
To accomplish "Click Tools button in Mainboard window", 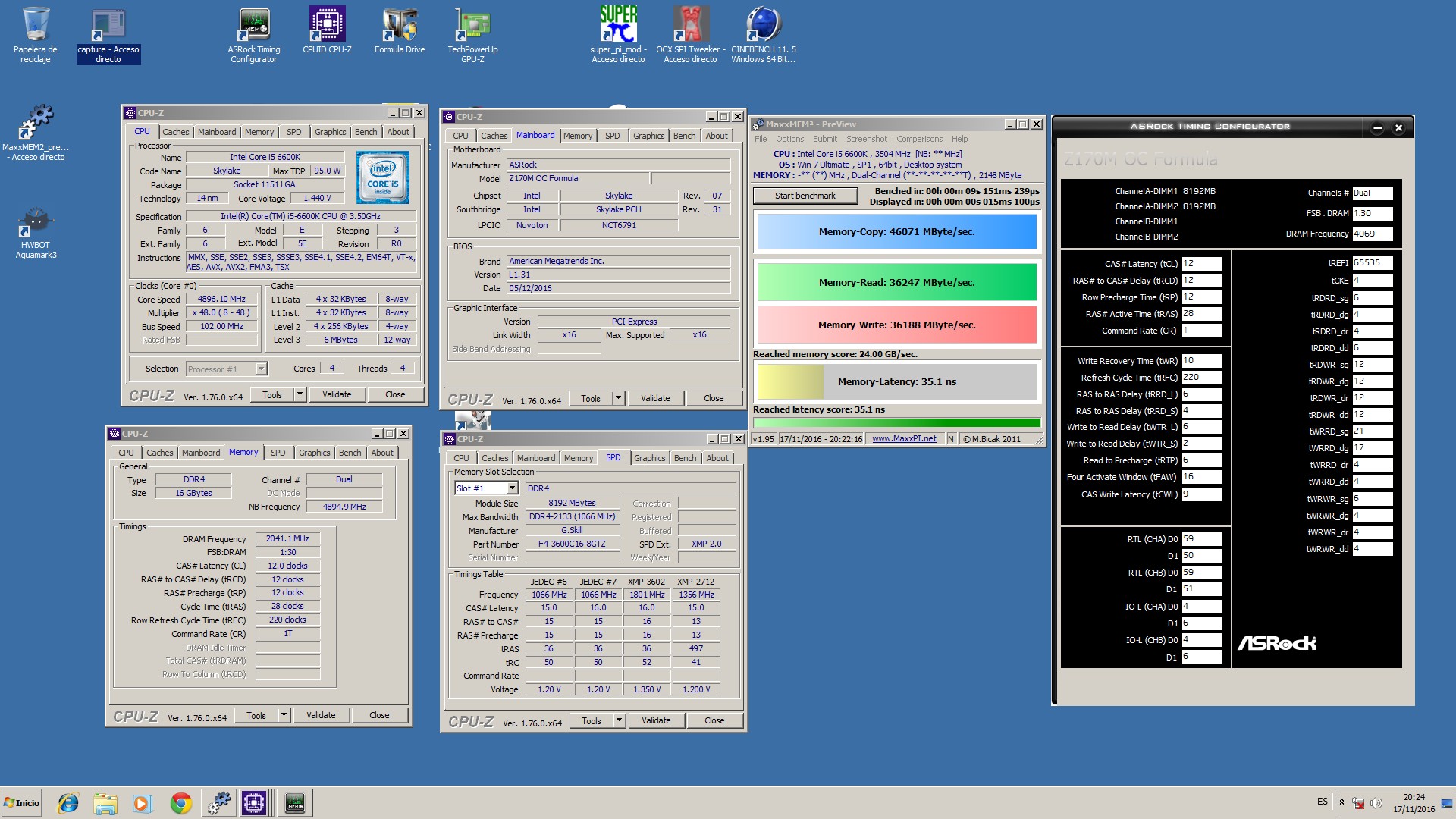I will point(591,398).
